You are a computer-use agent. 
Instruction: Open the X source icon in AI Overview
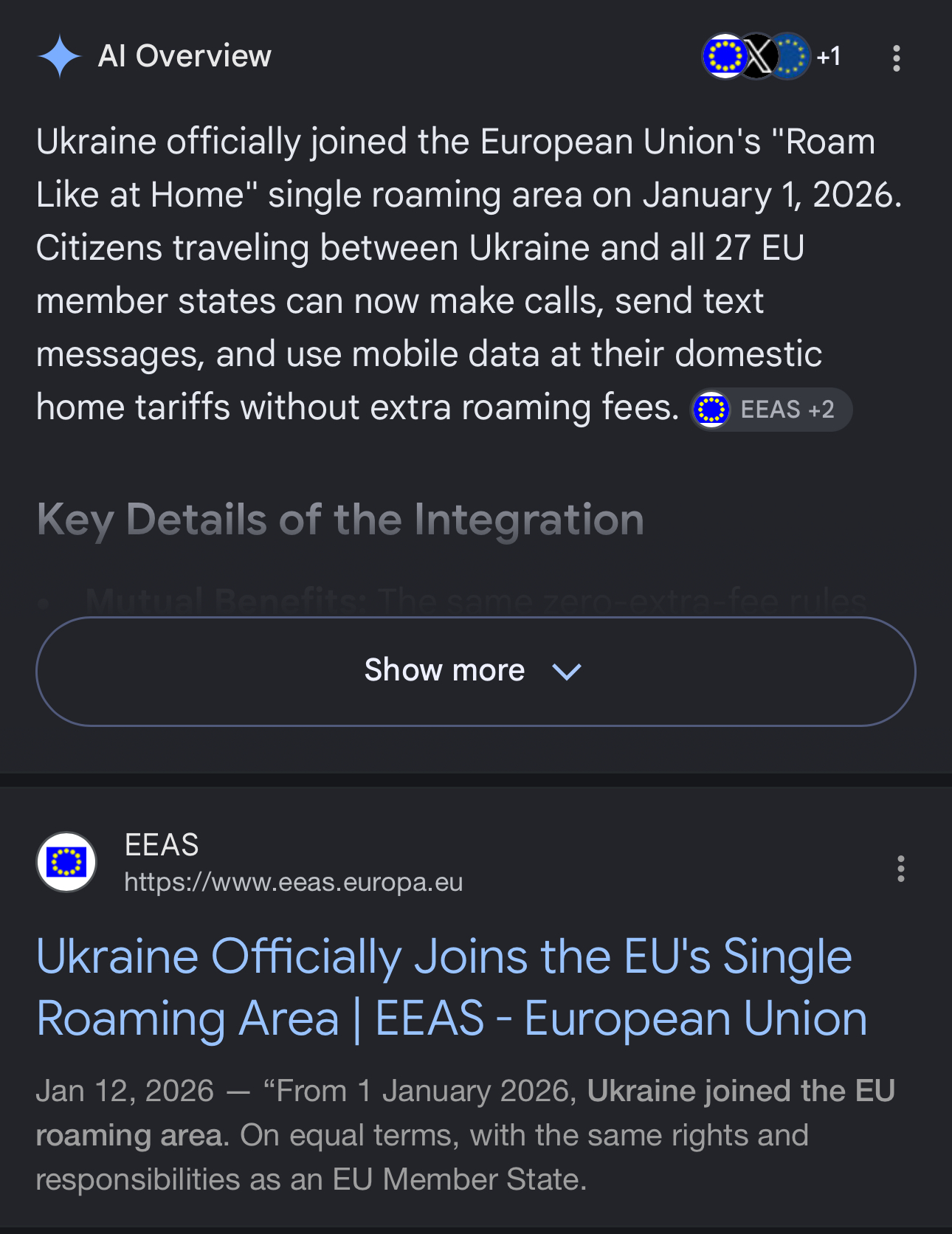(758, 56)
